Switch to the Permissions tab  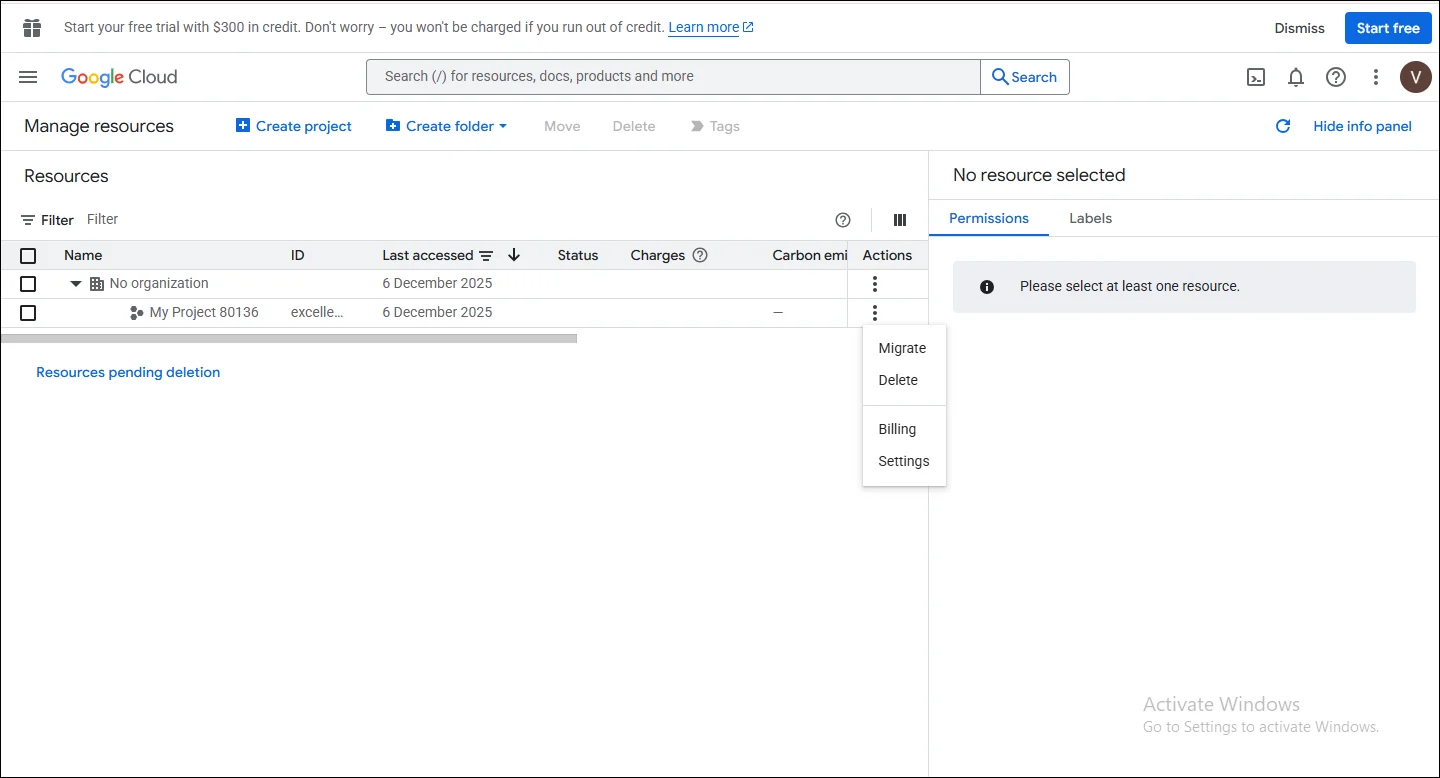coord(989,218)
